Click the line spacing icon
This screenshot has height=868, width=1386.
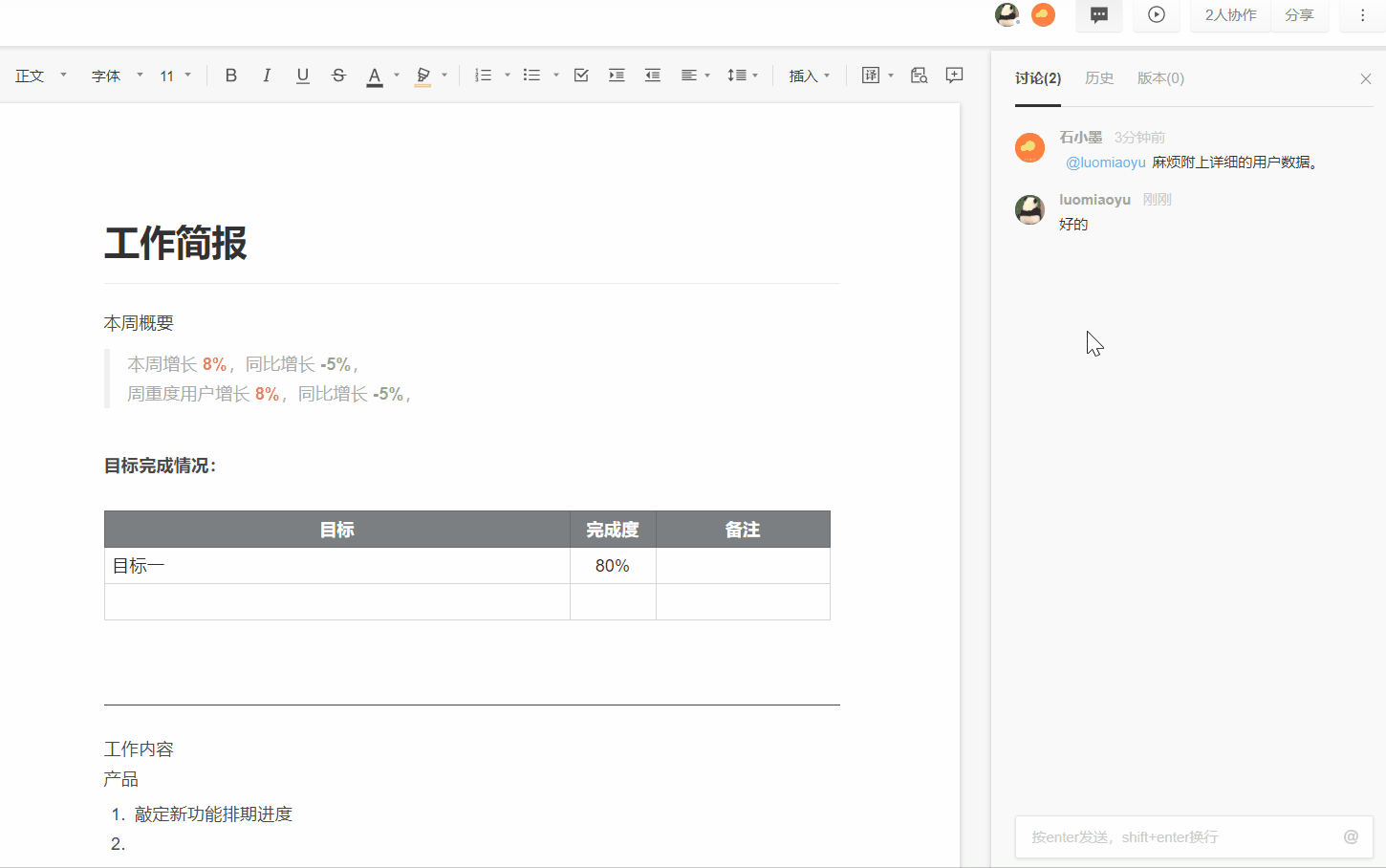736,76
